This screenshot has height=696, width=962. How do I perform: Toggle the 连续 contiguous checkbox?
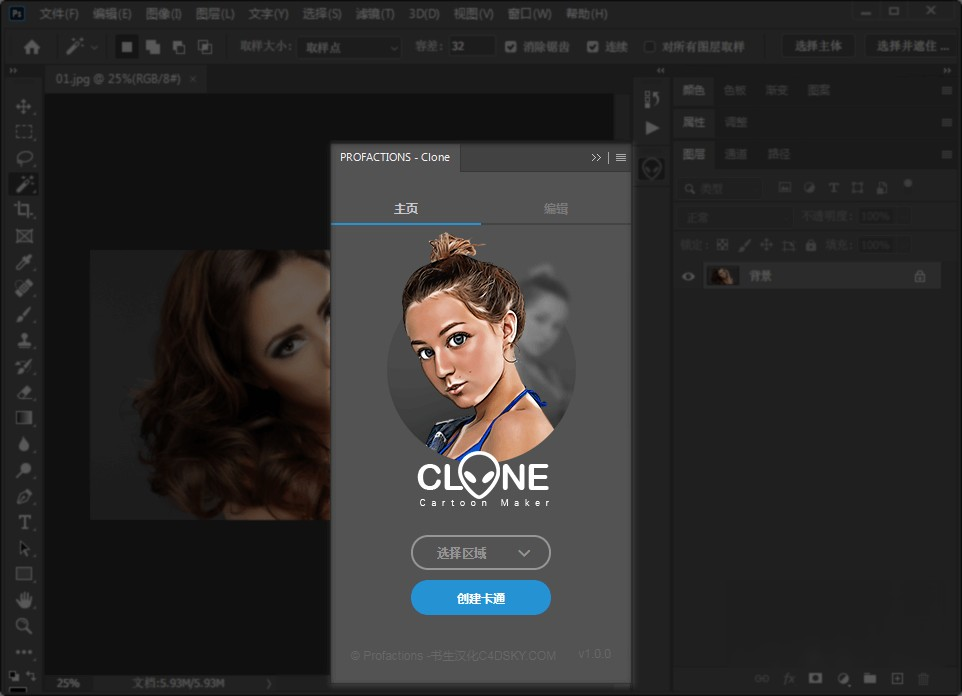pyautogui.click(x=592, y=47)
